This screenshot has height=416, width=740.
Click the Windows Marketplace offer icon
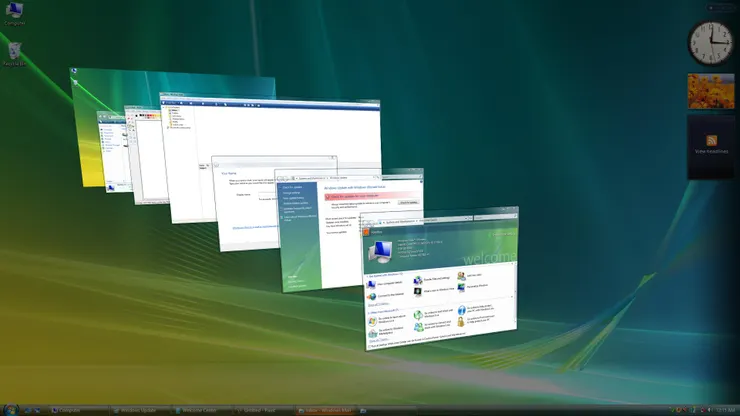click(x=372, y=333)
